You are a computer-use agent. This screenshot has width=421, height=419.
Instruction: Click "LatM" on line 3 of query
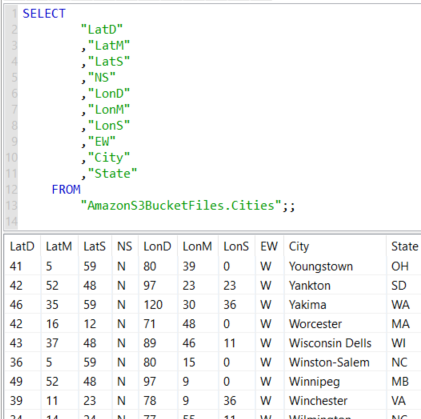[109, 46]
